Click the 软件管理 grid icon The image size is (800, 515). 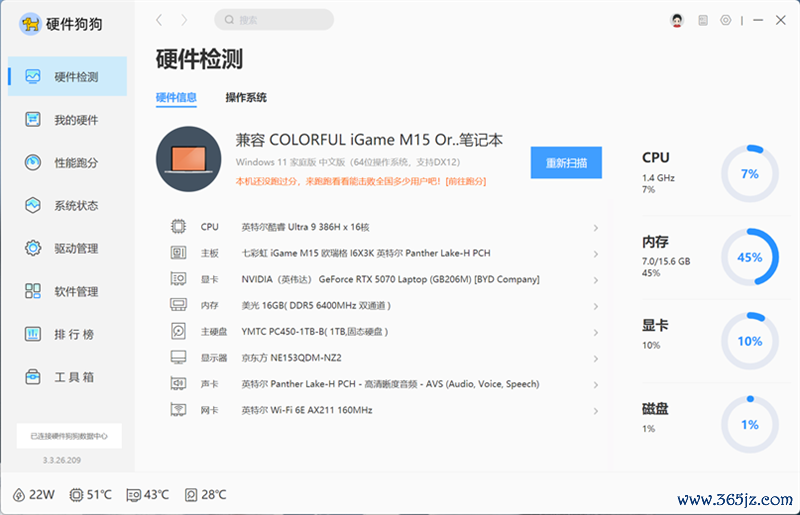pyautogui.click(x=33, y=291)
